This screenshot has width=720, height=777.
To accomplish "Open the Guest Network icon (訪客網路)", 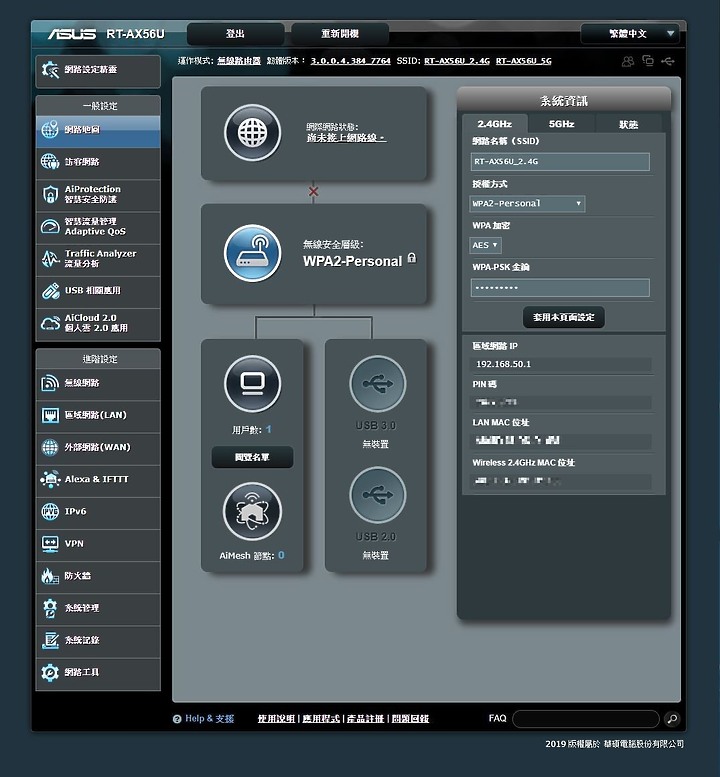I will click(50, 162).
